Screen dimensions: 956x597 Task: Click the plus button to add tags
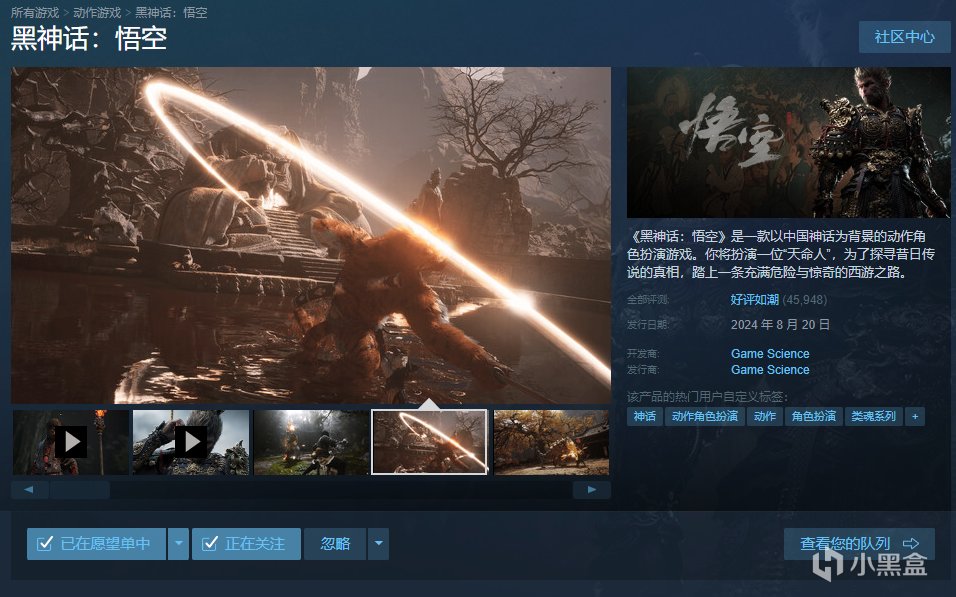coord(915,416)
